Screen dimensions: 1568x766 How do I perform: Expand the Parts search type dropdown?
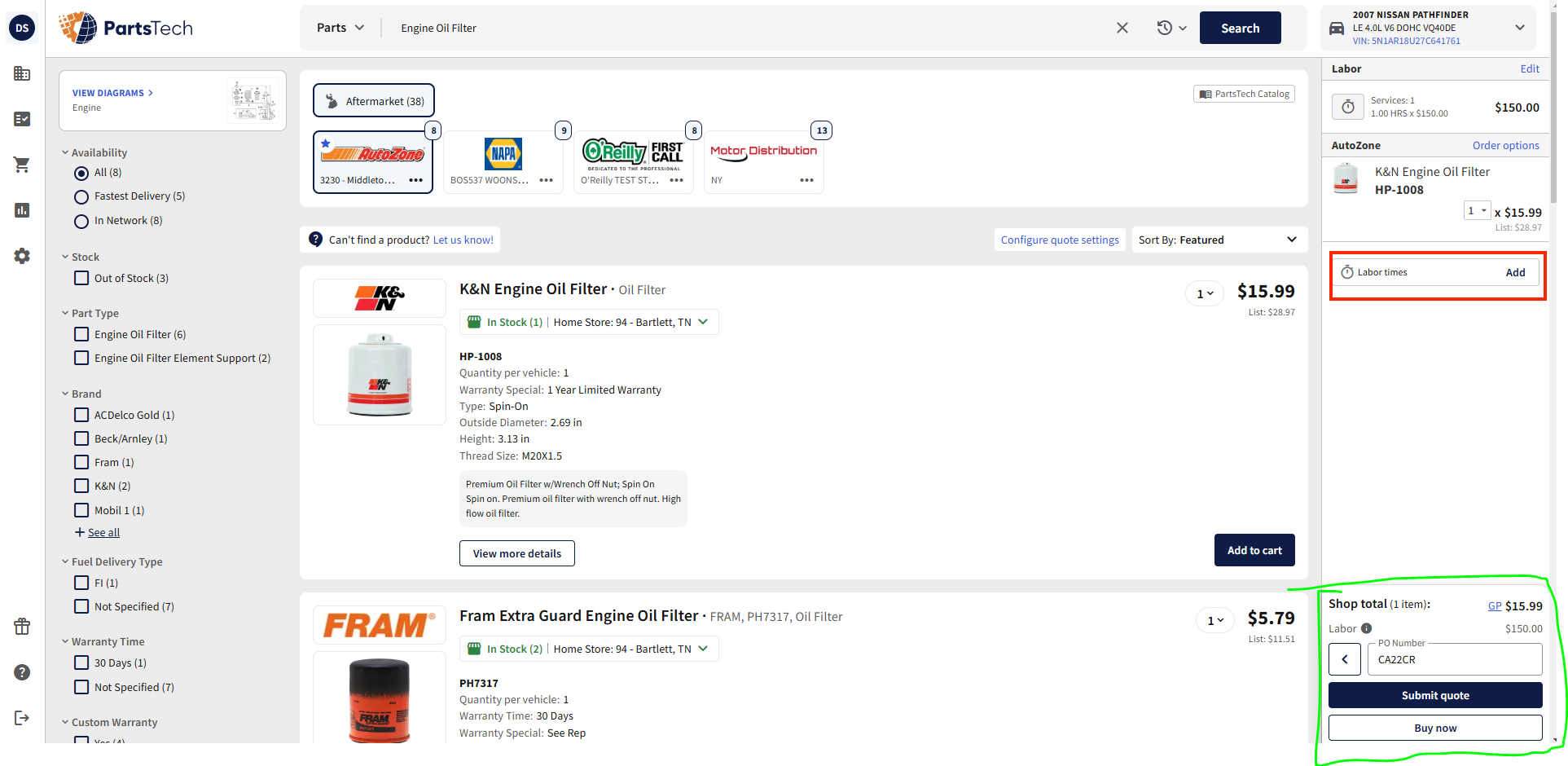[x=340, y=28]
